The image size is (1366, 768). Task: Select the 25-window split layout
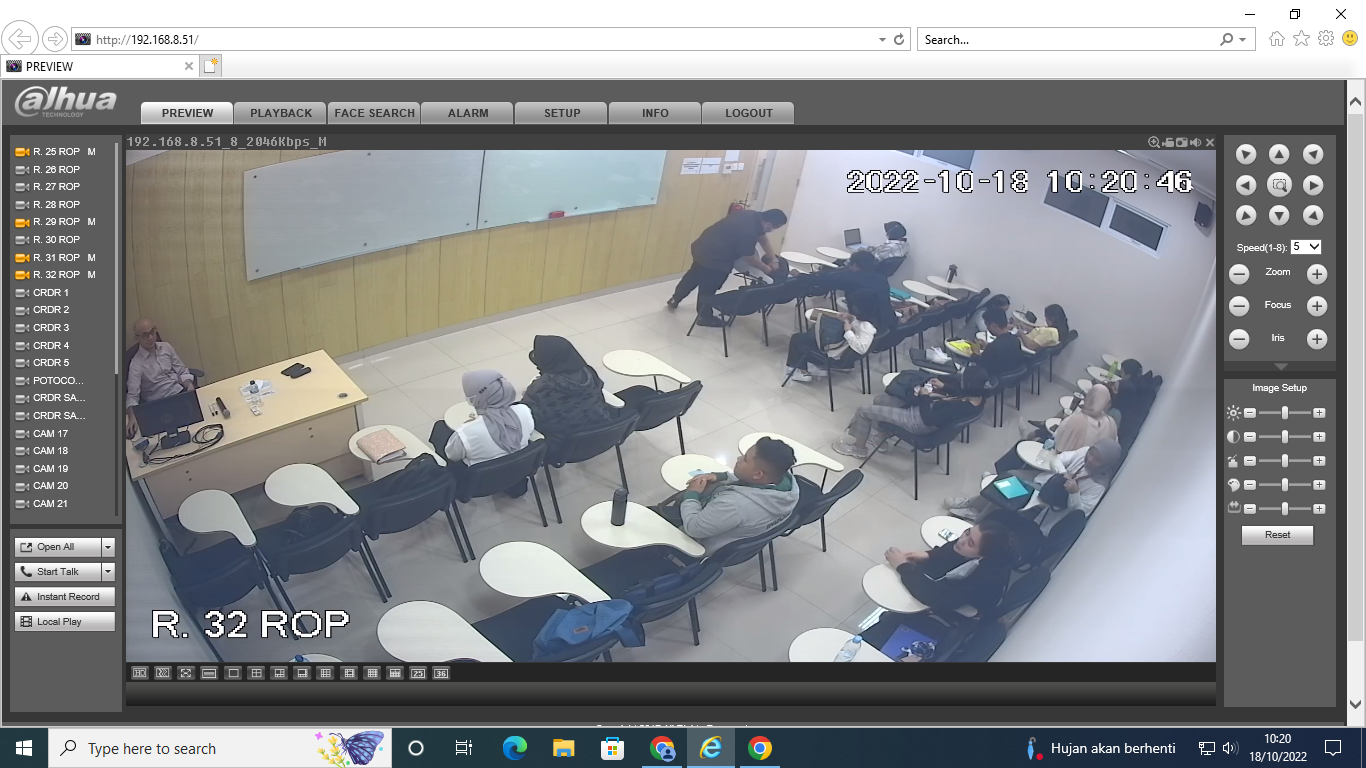(x=418, y=673)
